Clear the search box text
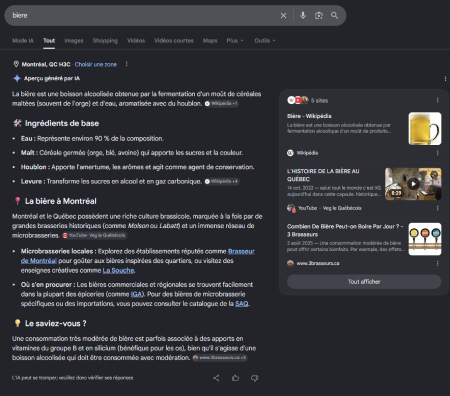Viewport: 450px width, 396px height. tap(283, 15)
